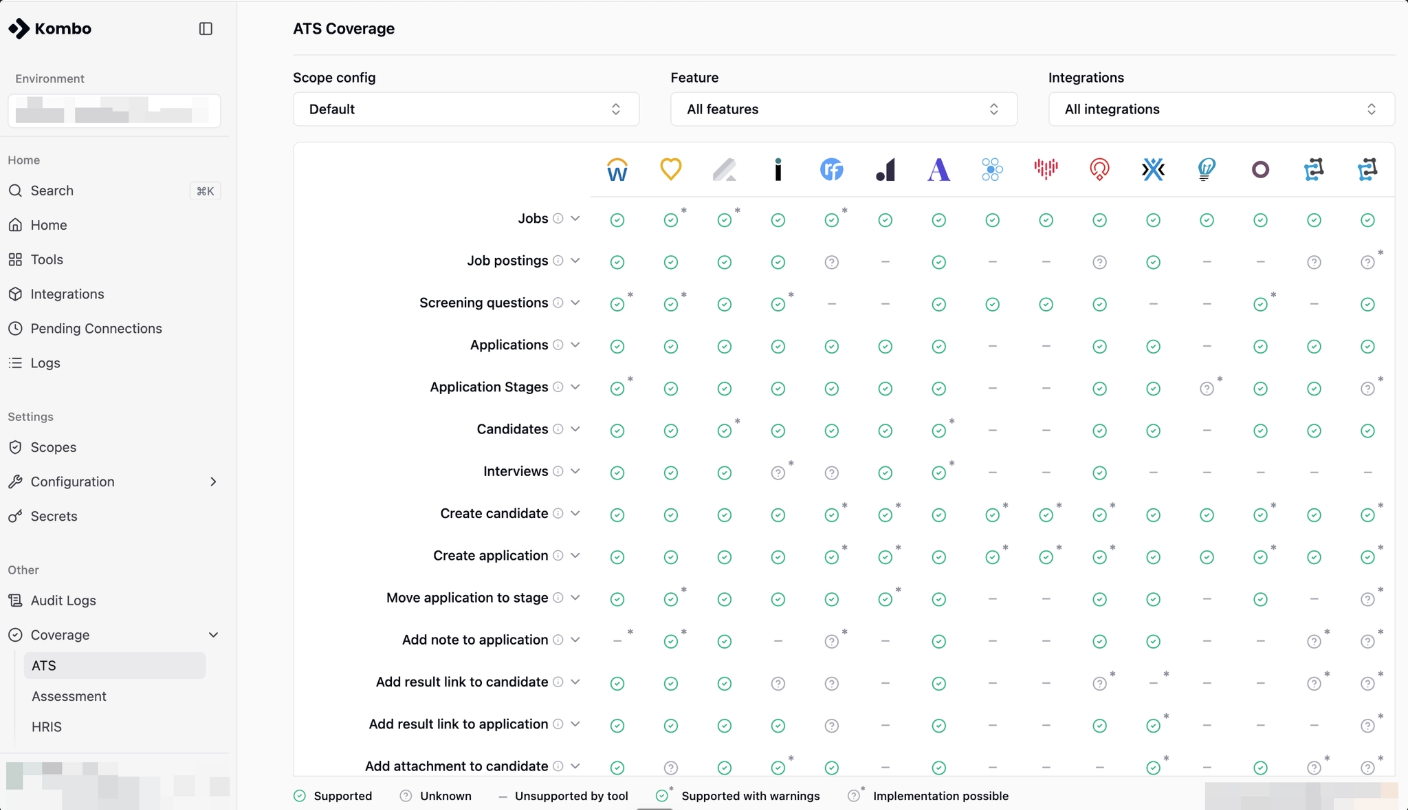Expand the Applications row chevron
Viewport: 1408px width, 810px height.
click(x=575, y=345)
